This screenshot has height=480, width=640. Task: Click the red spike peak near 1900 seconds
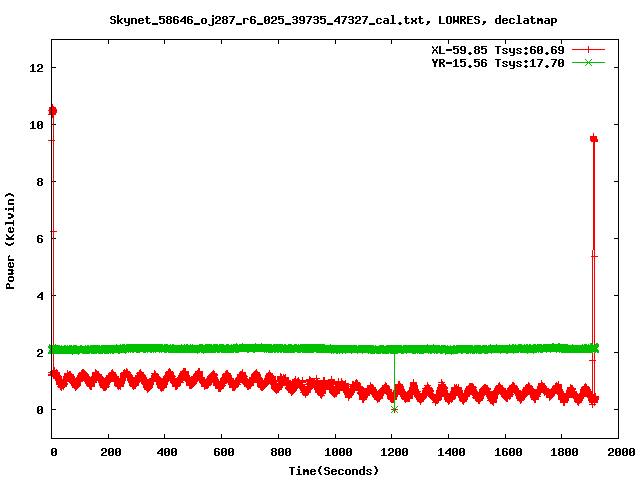click(593, 139)
